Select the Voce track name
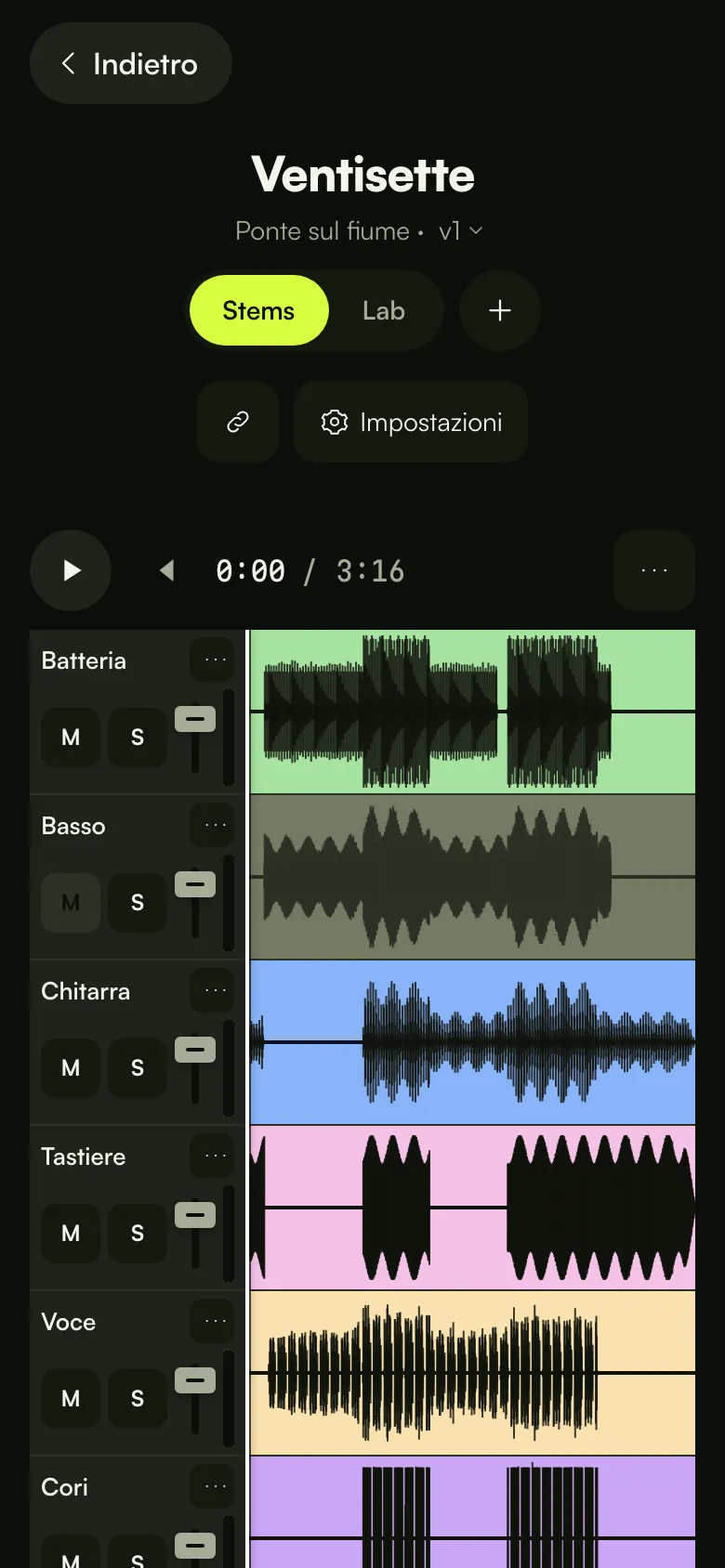The image size is (725, 1568). tap(69, 1322)
